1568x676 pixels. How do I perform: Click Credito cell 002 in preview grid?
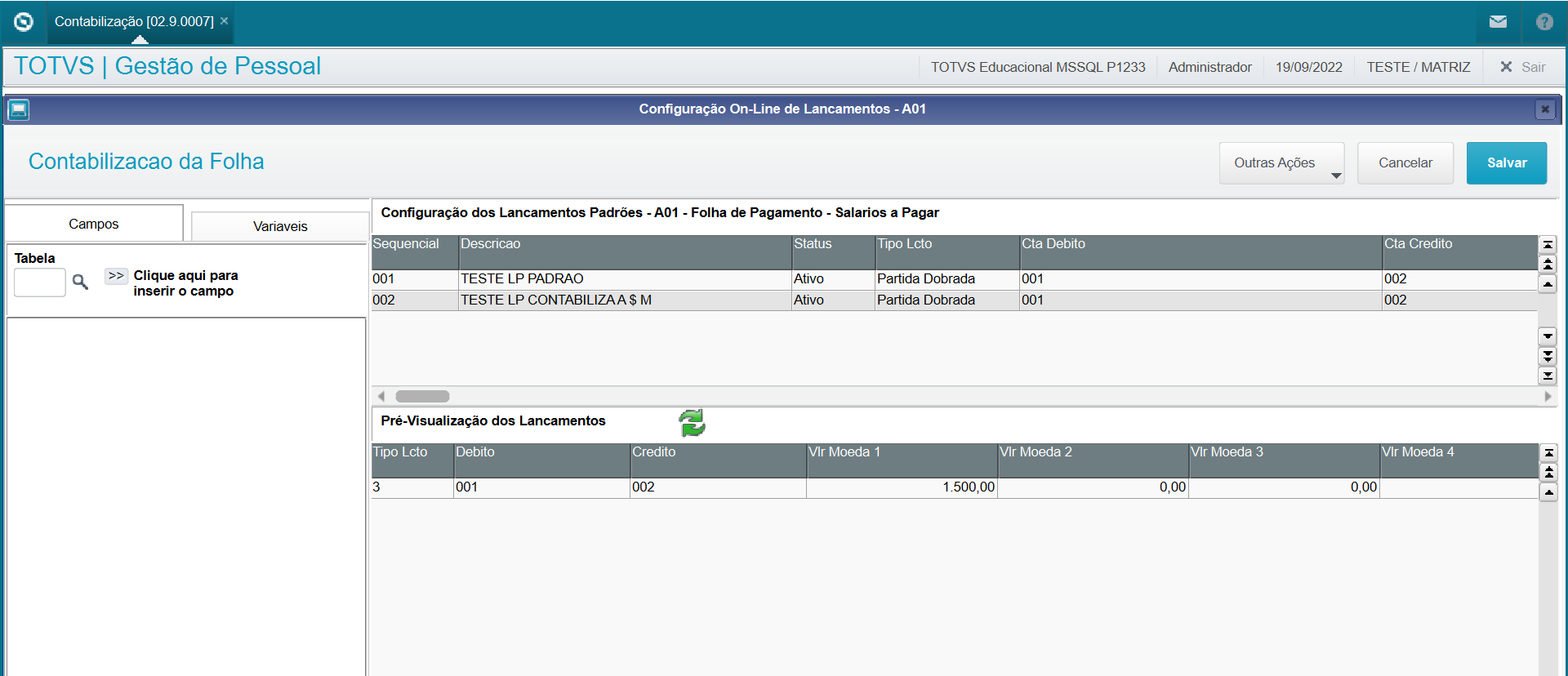click(718, 487)
